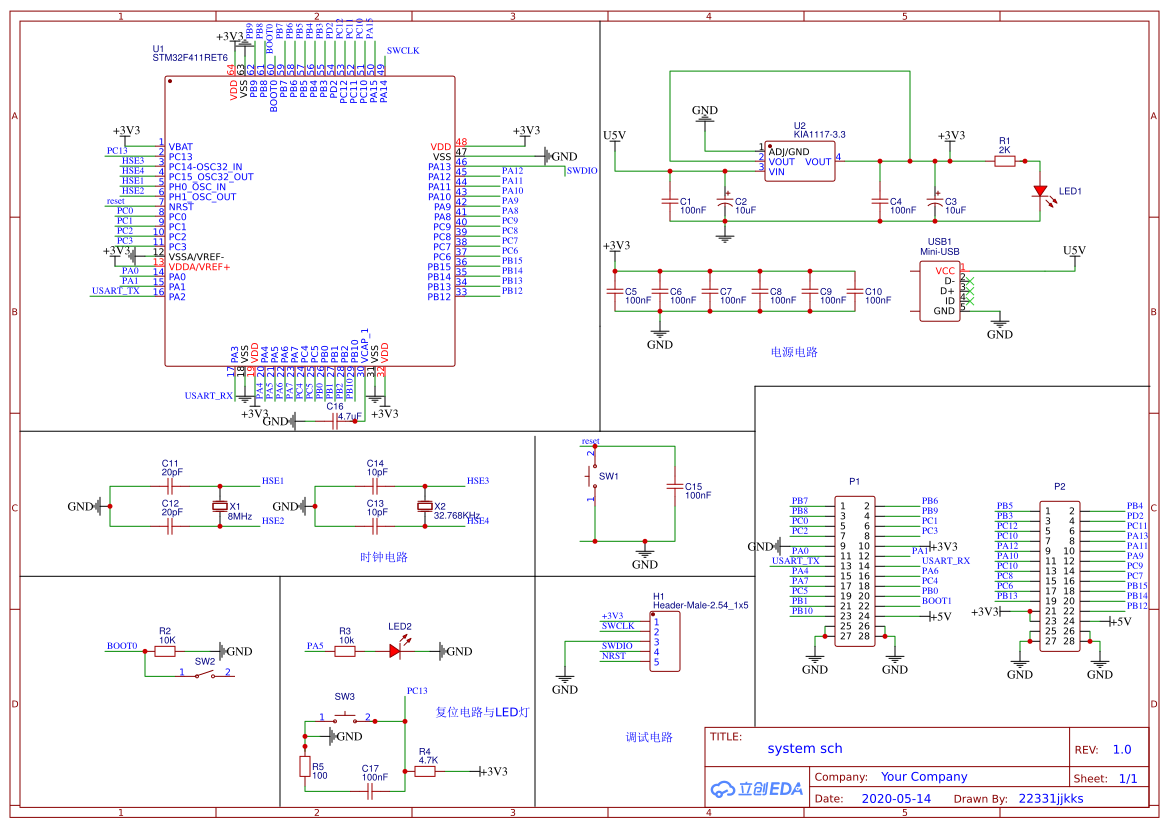Select the P1 connector body

[854, 571]
